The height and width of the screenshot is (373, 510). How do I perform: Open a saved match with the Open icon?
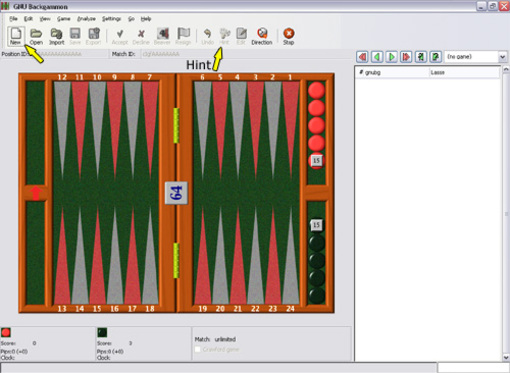tap(36, 36)
